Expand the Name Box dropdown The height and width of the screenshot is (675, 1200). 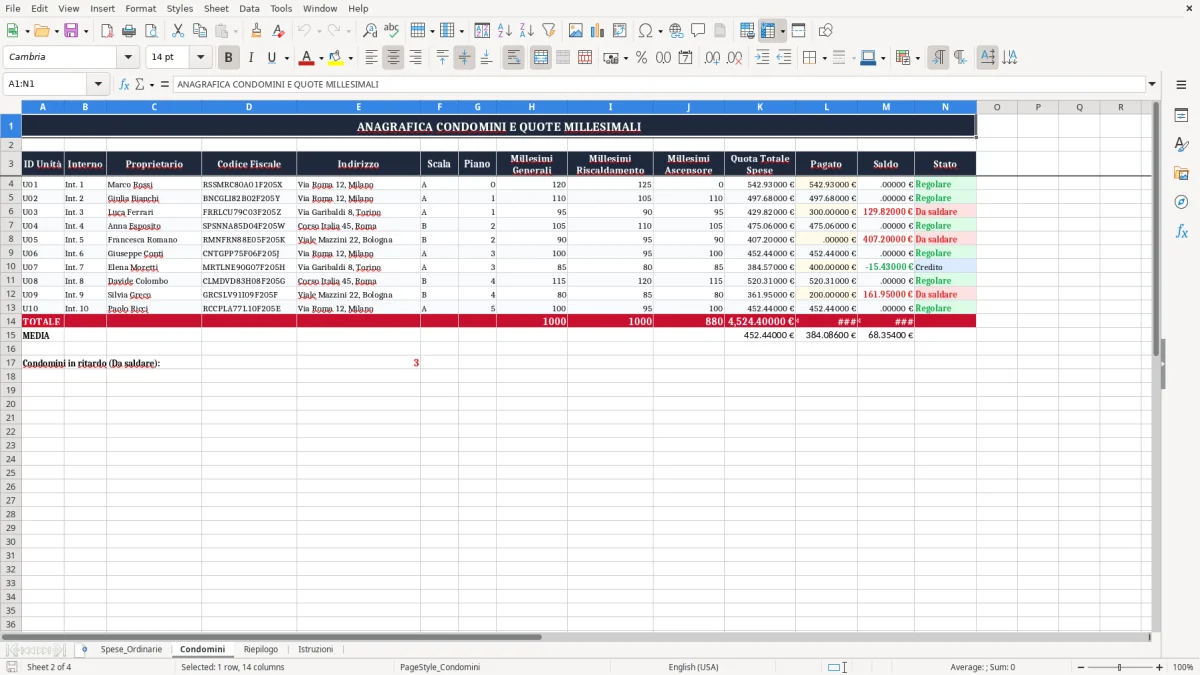pyautogui.click(x=97, y=84)
